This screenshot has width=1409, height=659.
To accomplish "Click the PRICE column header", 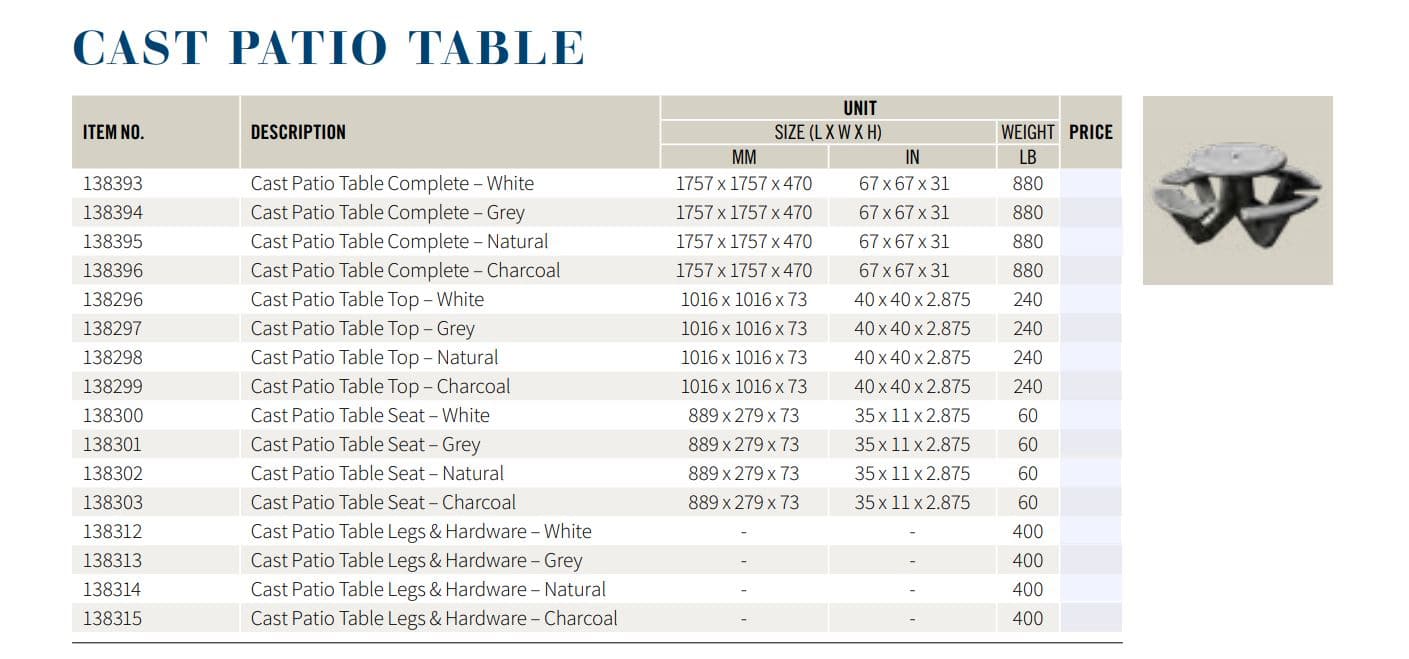I will 1090,132.
